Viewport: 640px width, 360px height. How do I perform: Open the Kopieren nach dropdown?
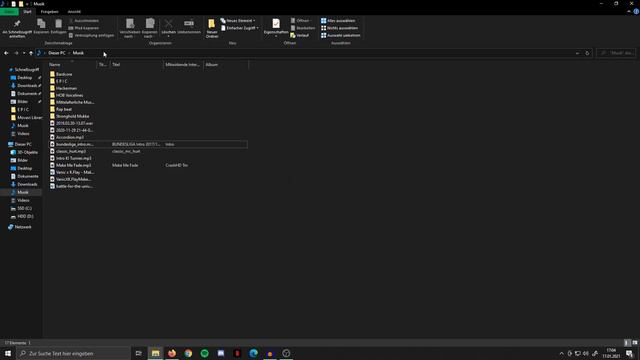[149, 28]
